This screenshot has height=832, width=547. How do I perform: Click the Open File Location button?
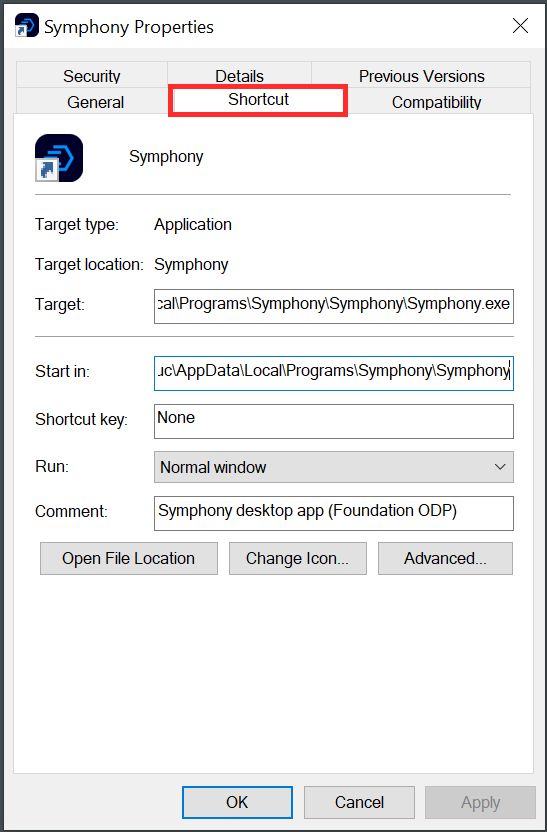tap(129, 558)
